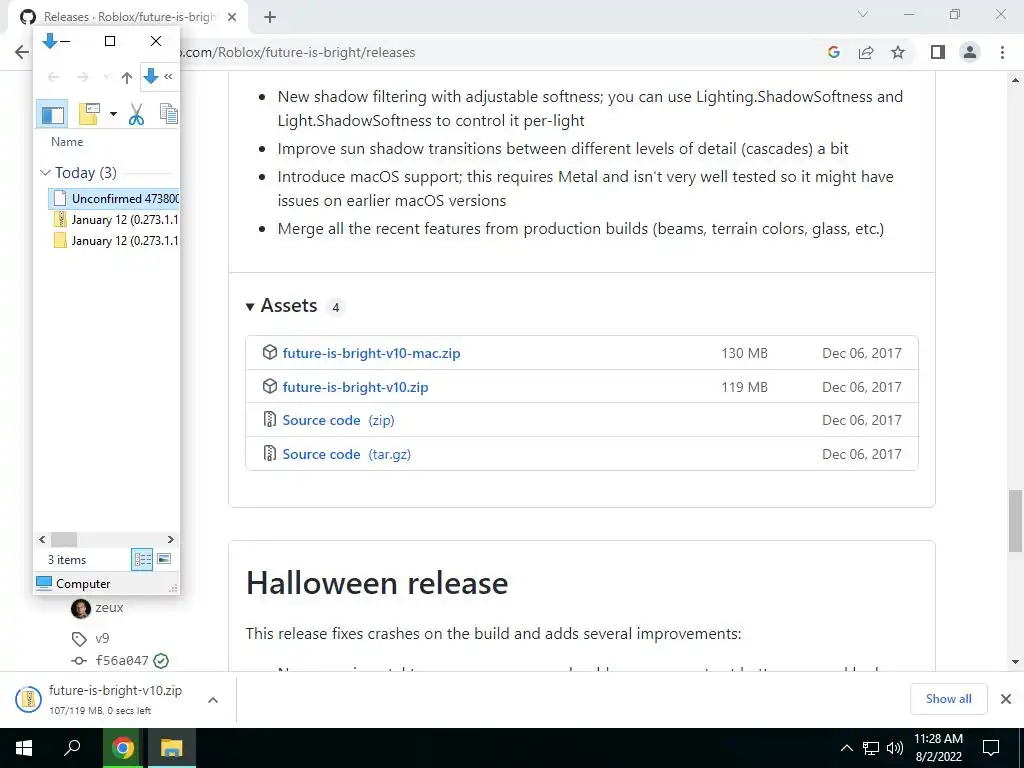Bookmark this page with star icon
The image size is (1024, 768).
point(898,52)
